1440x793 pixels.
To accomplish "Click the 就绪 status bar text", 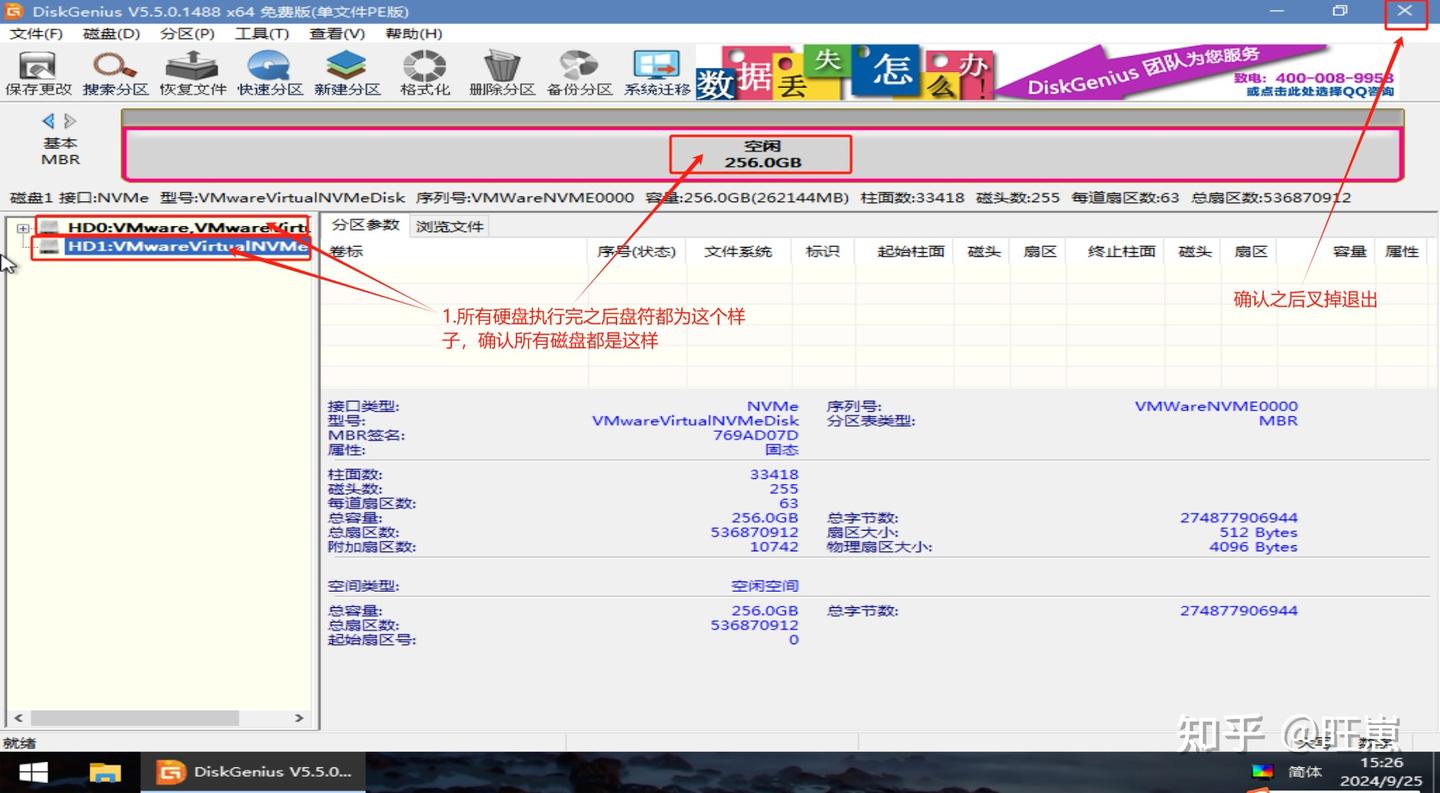I will coord(19,743).
